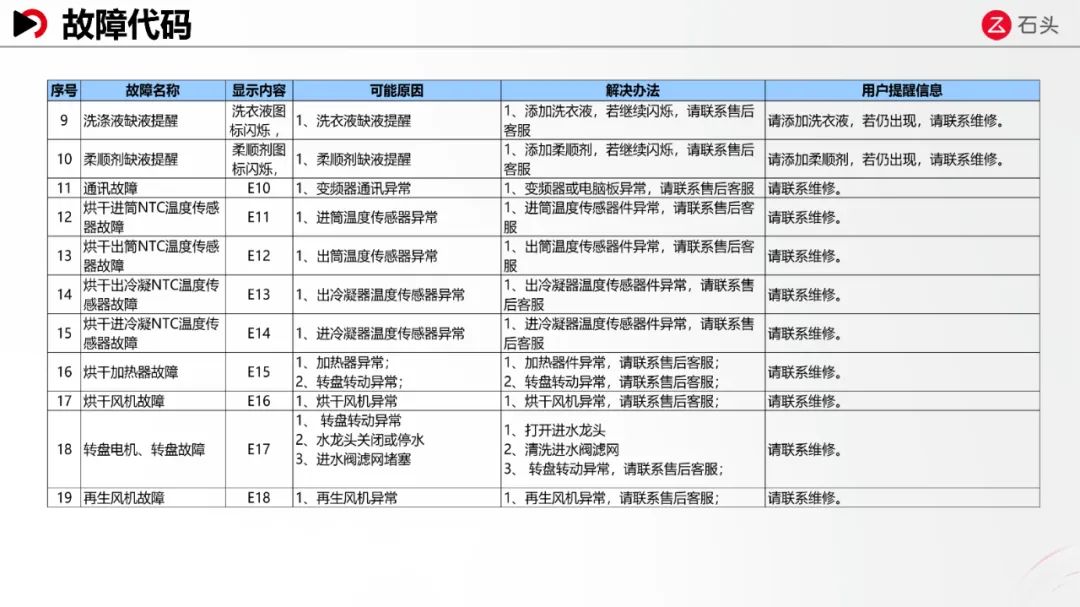The height and width of the screenshot is (607, 1080).
Task: Click the cause 进冷凝器温度传感器异常
Action: pos(391,333)
